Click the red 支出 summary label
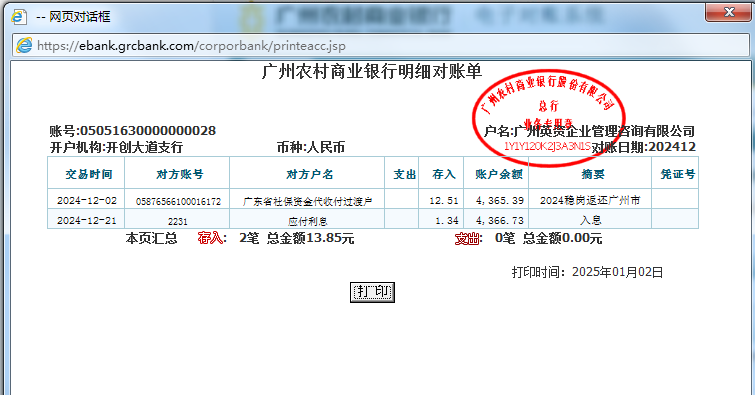The width and height of the screenshot is (755, 395). click(467, 238)
